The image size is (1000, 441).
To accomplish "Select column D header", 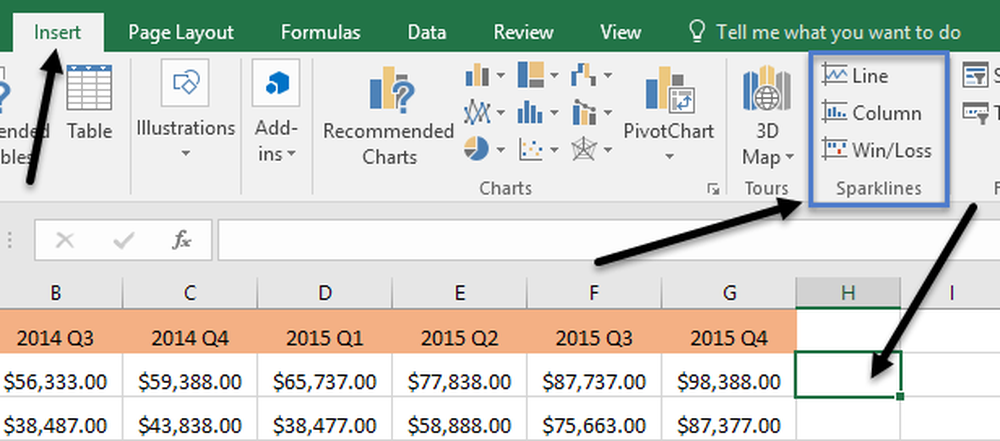I will pyautogui.click(x=325, y=293).
